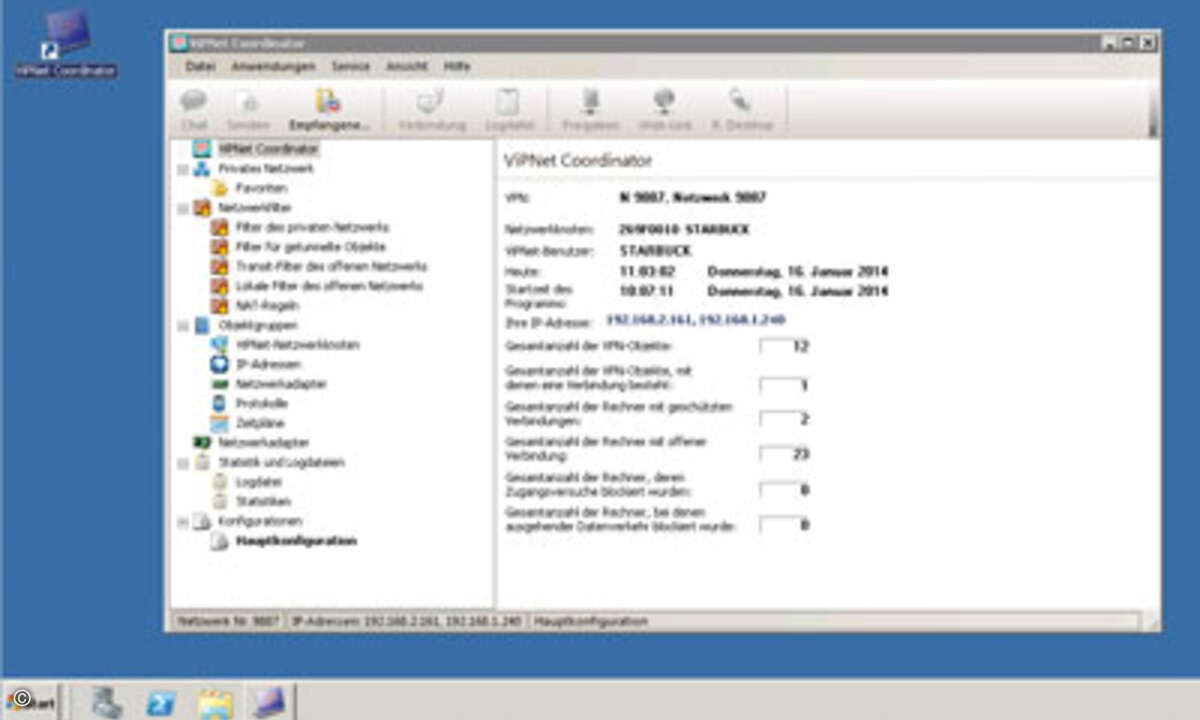1200x720 pixels.
Task: Open Filter des privaten Netzwerks
Action: (313, 228)
